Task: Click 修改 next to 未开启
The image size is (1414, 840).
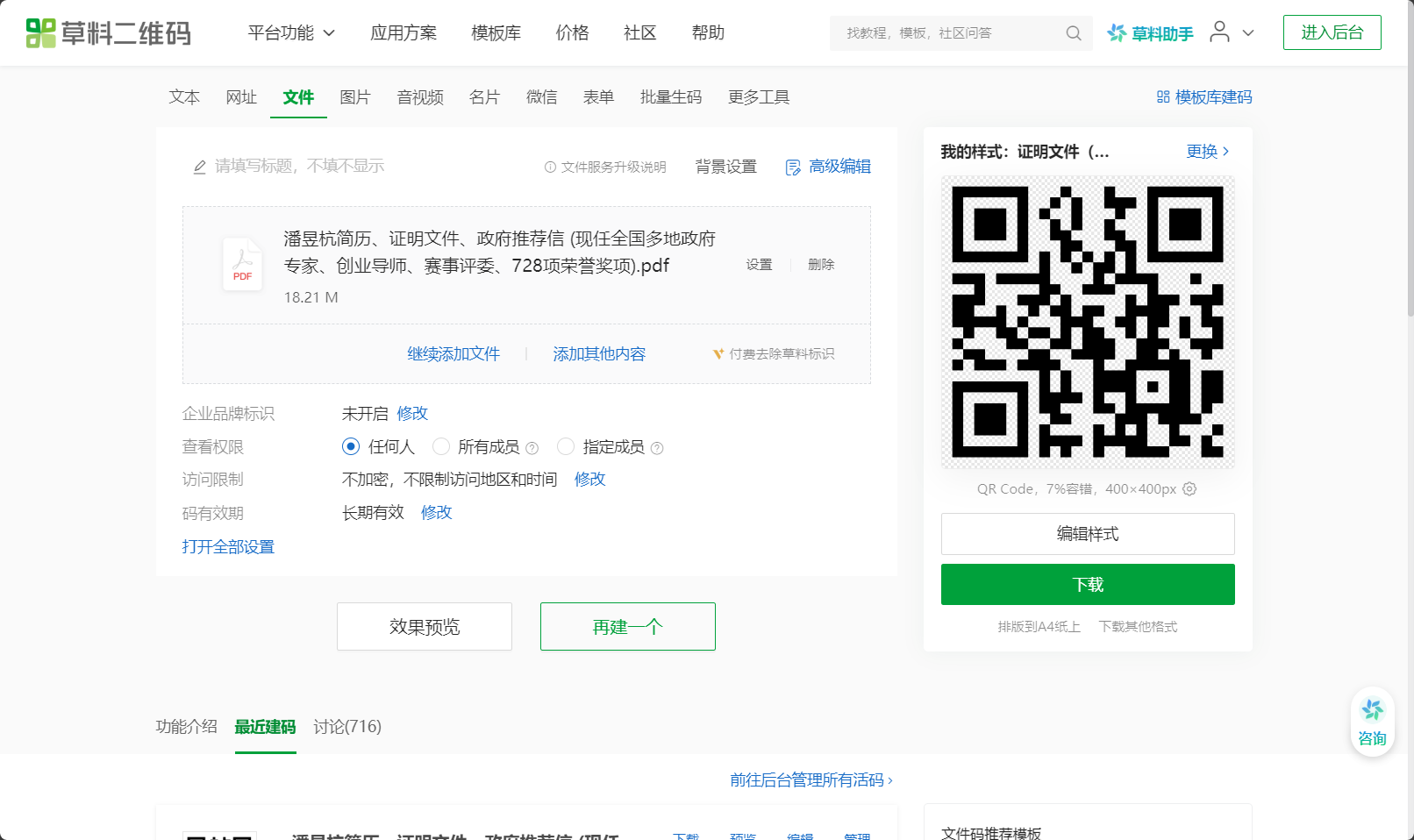Action: tap(412, 414)
